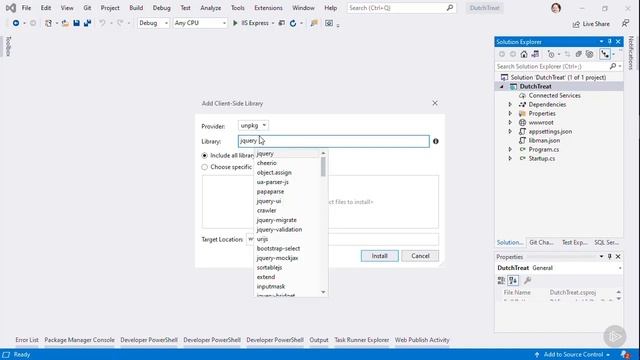Select jquery-ui from the suggestion list
Viewport: 640px width, 360px height.
[x=269, y=201]
